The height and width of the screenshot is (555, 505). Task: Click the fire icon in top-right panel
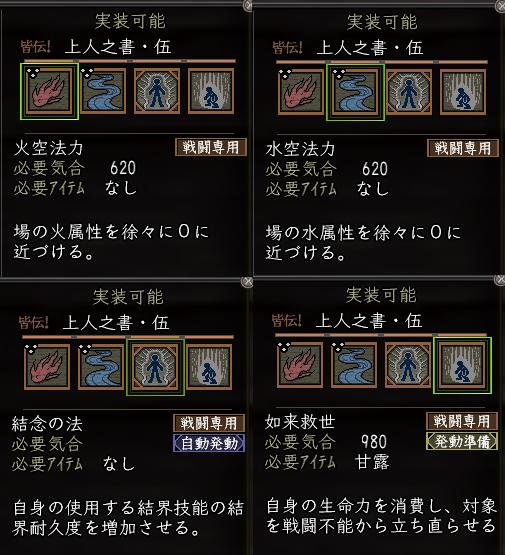click(x=301, y=92)
